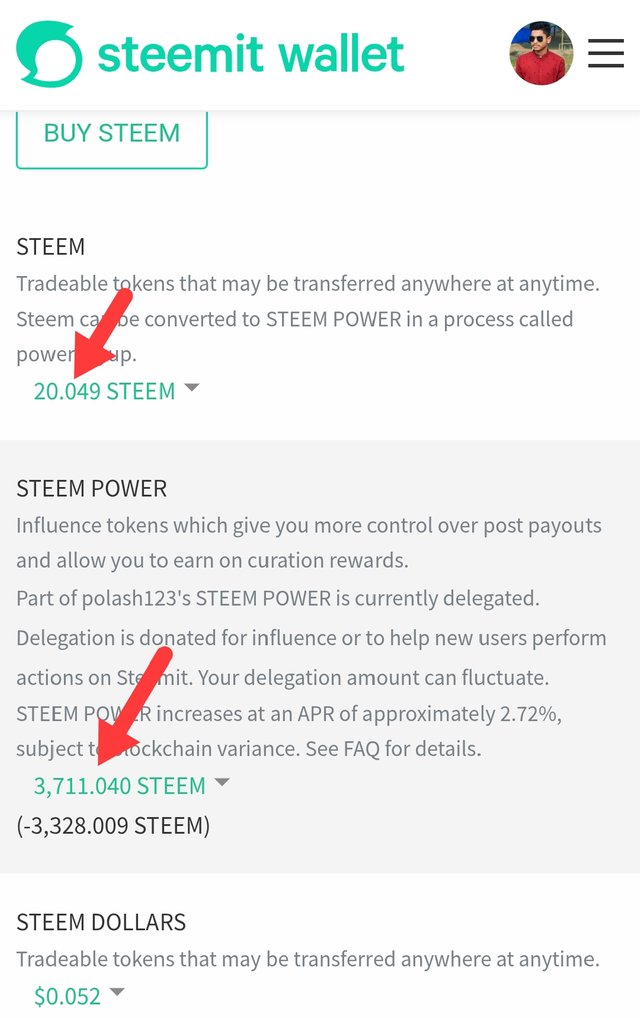The height and width of the screenshot is (1018, 640).
Task: Click the 'Part of polash123's STEEM POWER' line
Action: click(x=278, y=598)
